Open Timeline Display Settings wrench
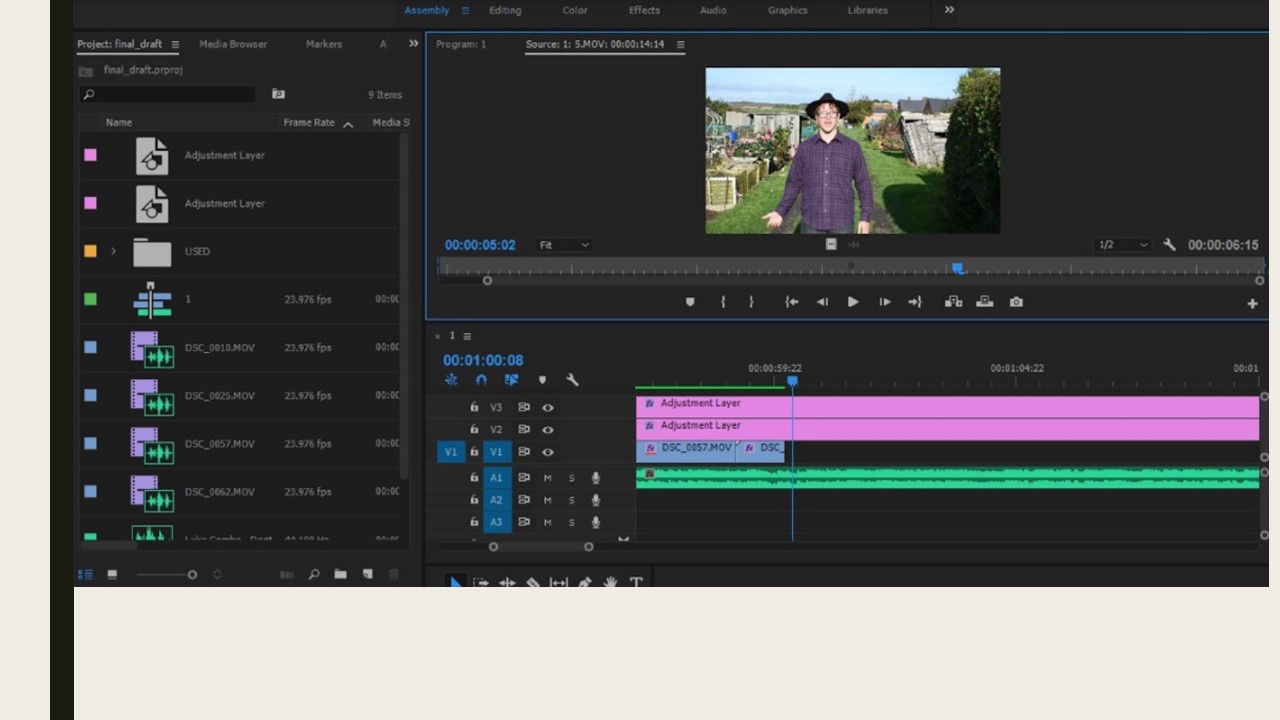Screen dimensions: 1280x720 (x=572, y=380)
